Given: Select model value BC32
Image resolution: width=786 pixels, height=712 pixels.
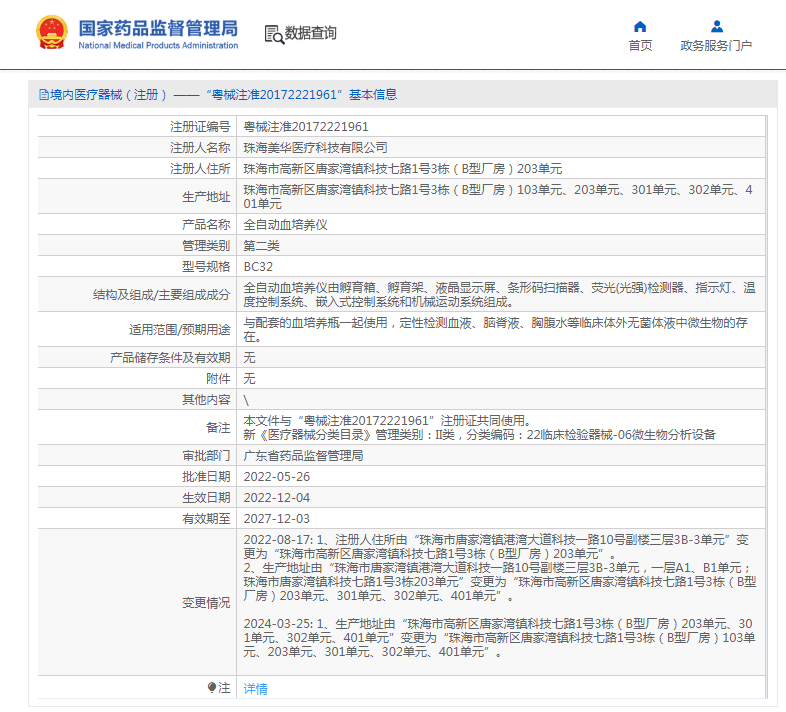Looking at the screenshot, I should pos(258,267).
